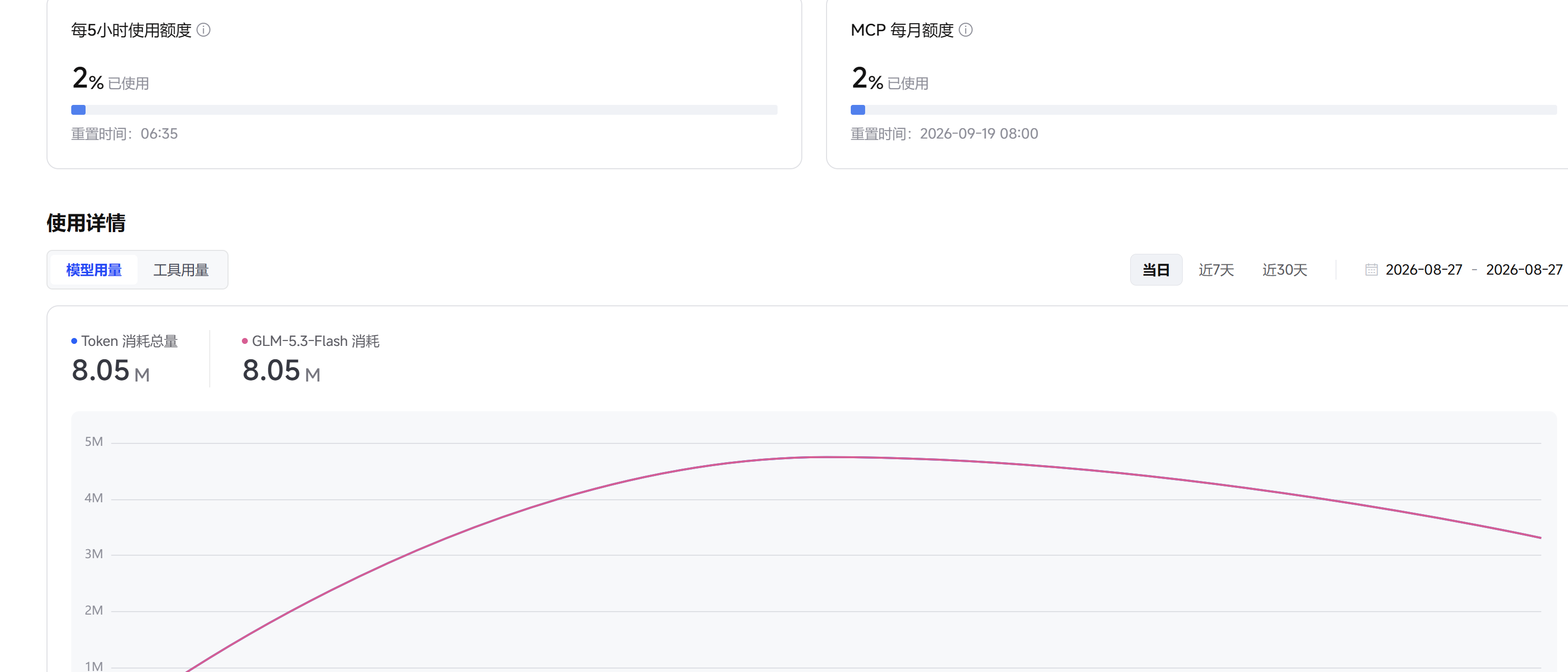Click the 8.05 M value under GLM-5.3-Flash 消耗

tap(281, 370)
